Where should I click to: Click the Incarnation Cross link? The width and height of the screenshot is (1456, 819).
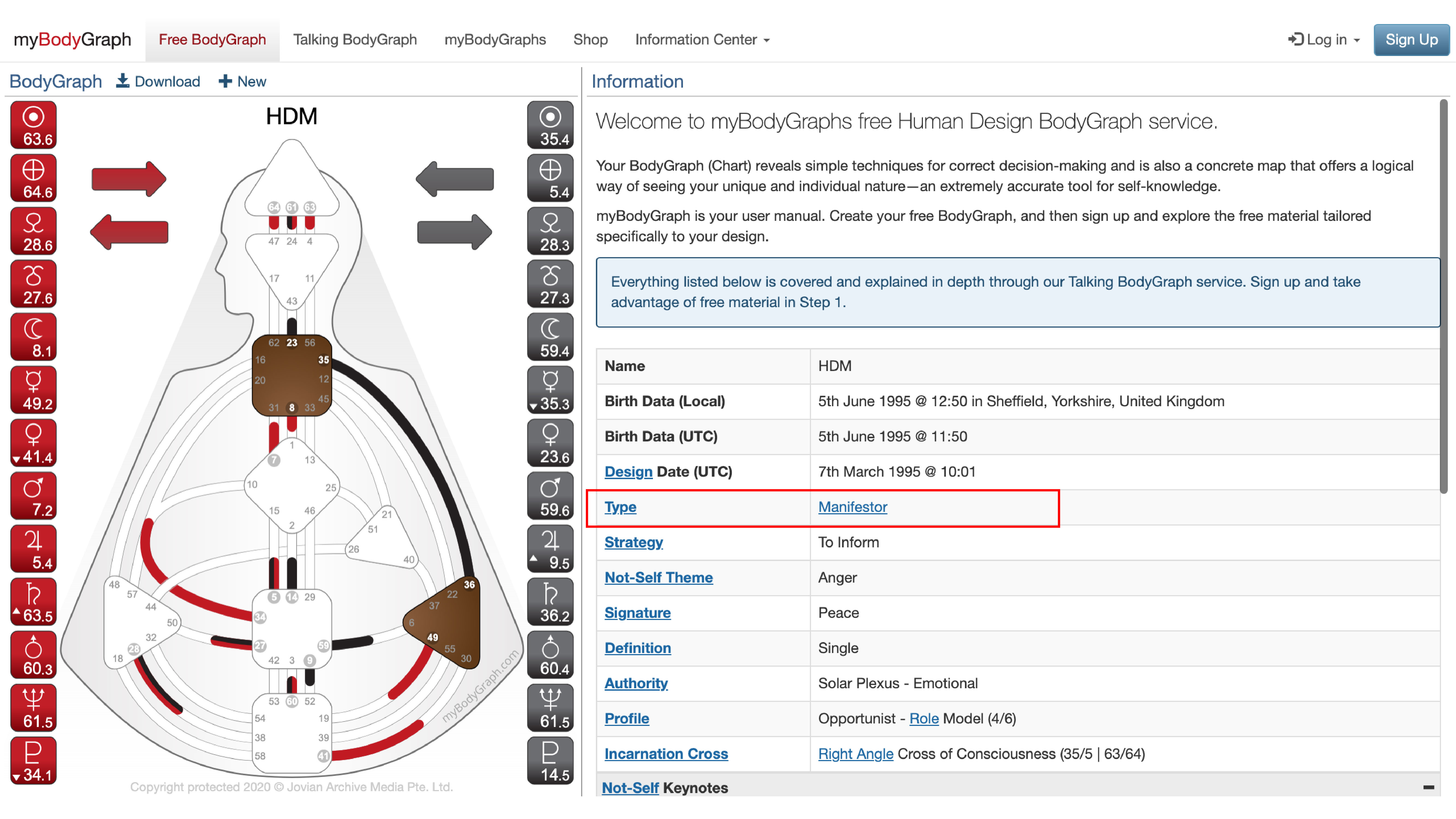click(666, 754)
